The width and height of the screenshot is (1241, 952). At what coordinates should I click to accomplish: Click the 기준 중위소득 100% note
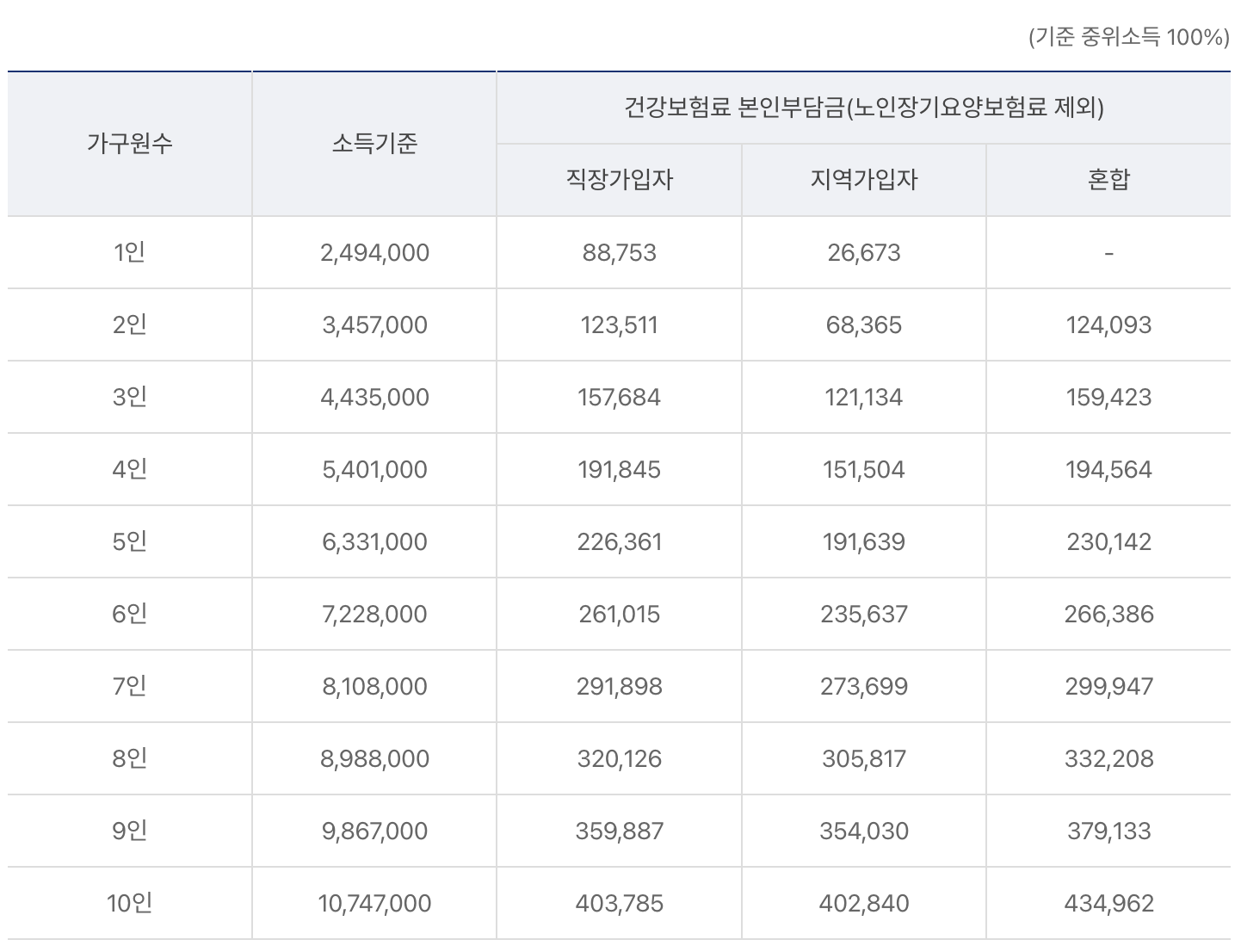(x=1128, y=37)
